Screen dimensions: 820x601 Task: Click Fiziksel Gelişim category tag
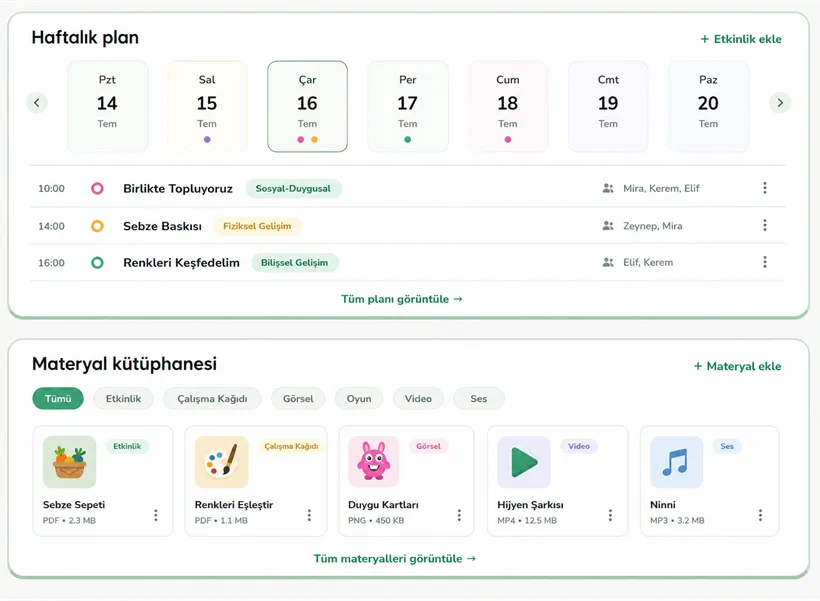[257, 226]
